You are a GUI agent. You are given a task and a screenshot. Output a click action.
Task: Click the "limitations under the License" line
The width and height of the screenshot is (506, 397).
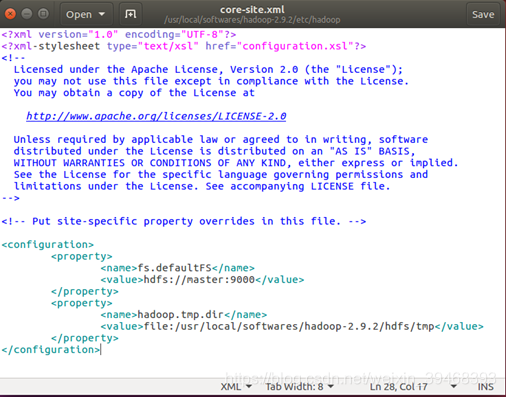[x=202, y=186]
